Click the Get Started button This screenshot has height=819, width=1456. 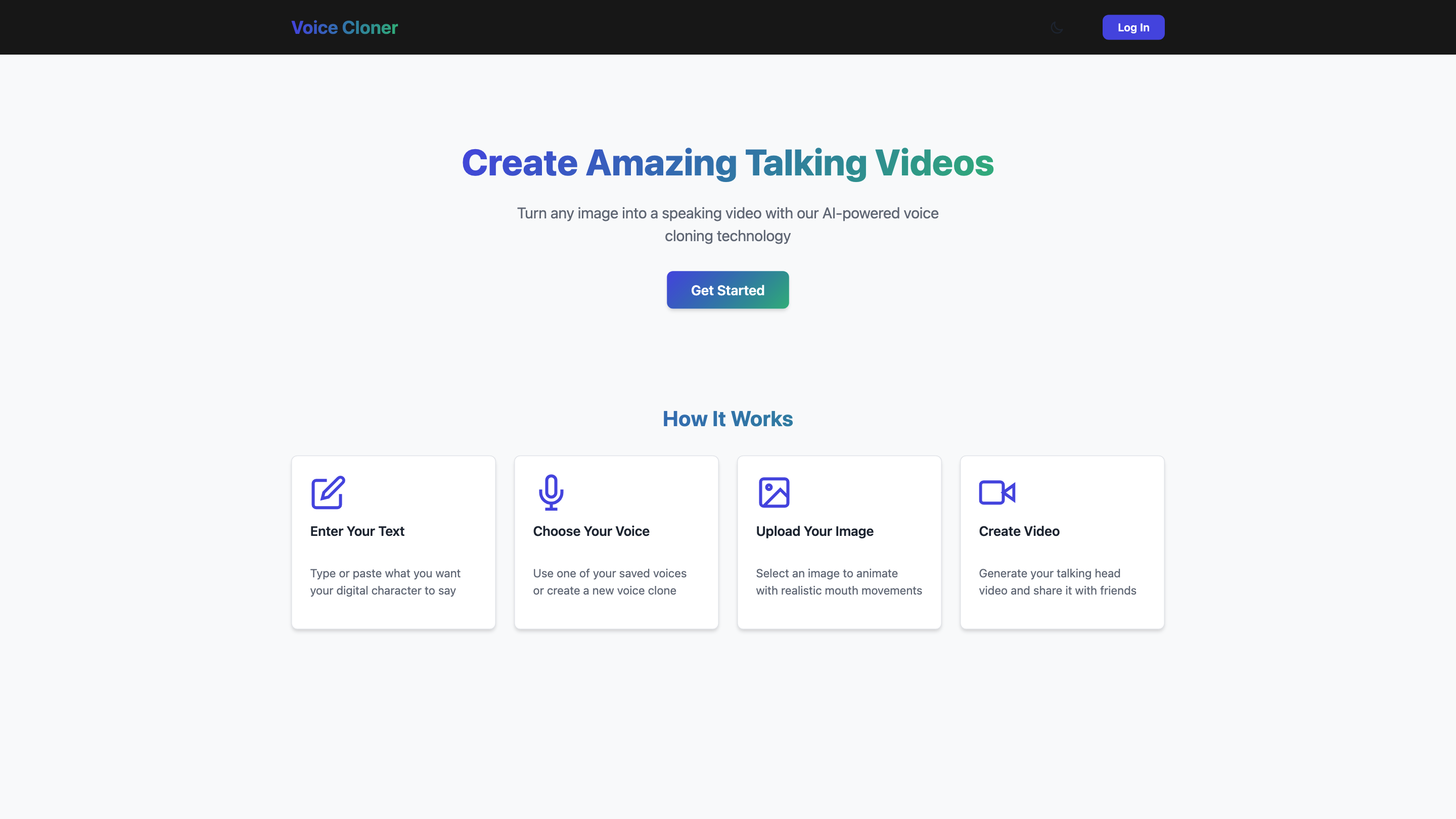pos(727,290)
